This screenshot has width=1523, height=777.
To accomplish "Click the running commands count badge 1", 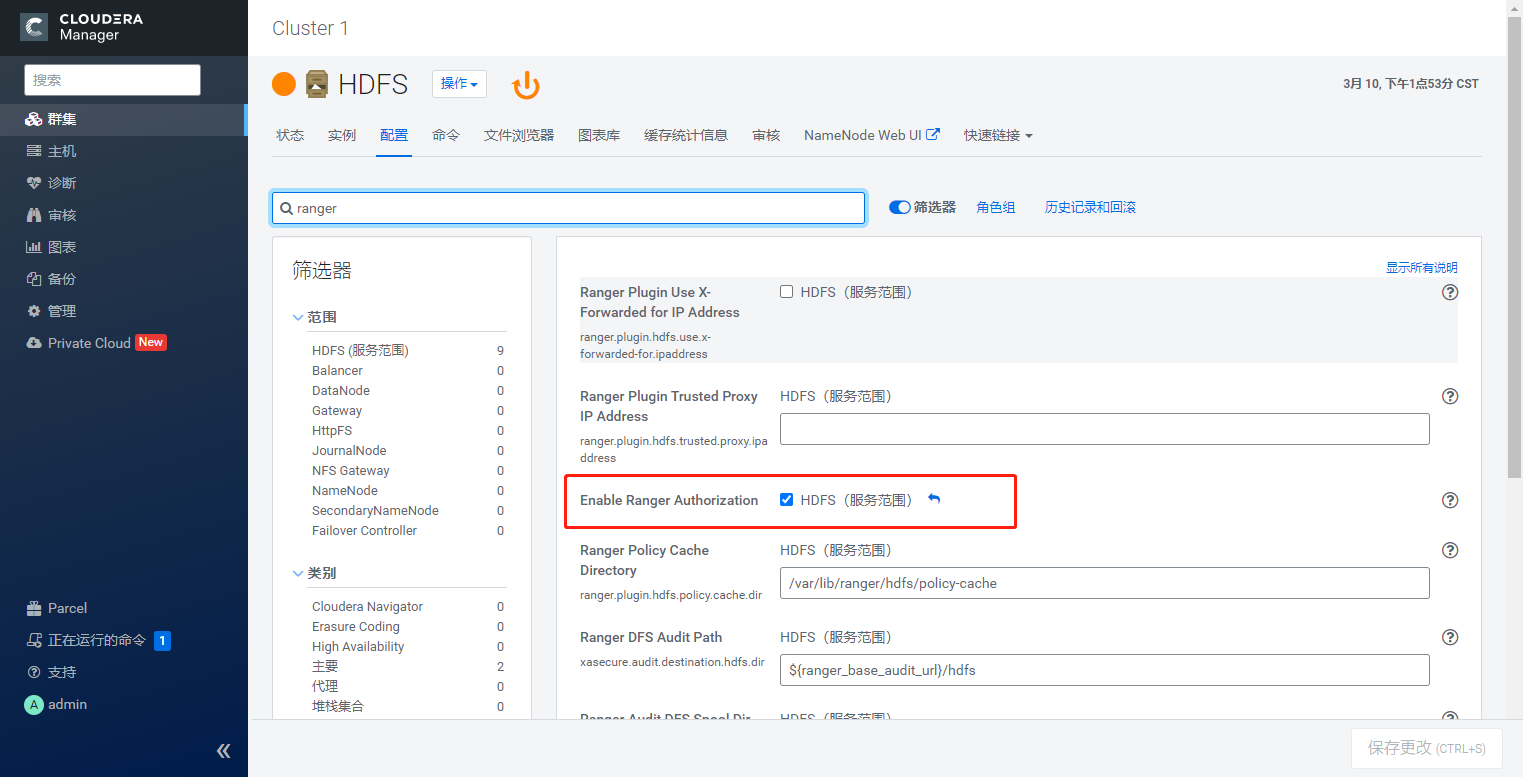I will click(162, 640).
